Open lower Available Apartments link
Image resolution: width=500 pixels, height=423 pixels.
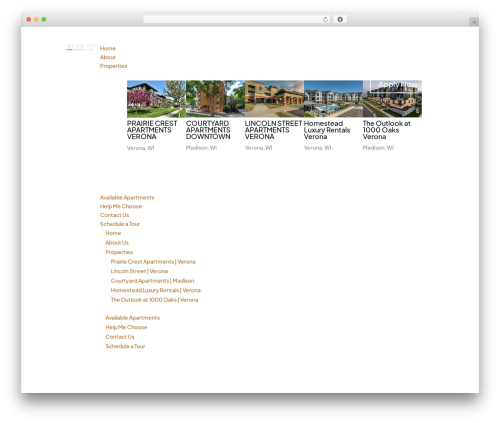pyautogui.click(x=133, y=318)
